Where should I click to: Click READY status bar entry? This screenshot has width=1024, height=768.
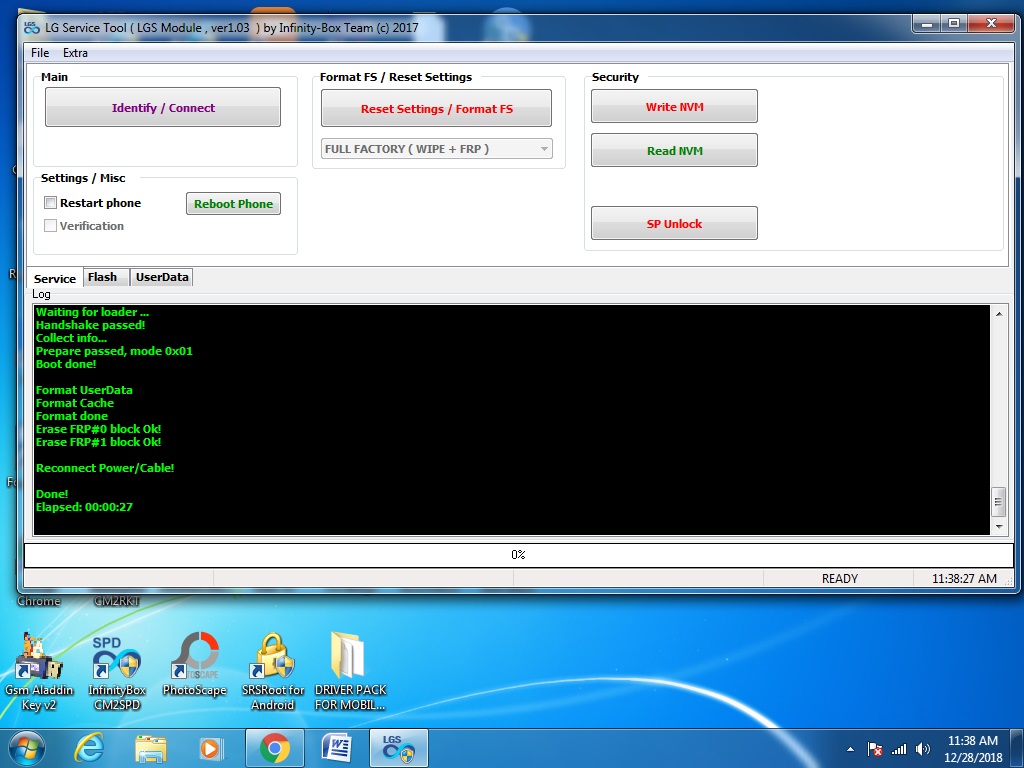click(840, 579)
